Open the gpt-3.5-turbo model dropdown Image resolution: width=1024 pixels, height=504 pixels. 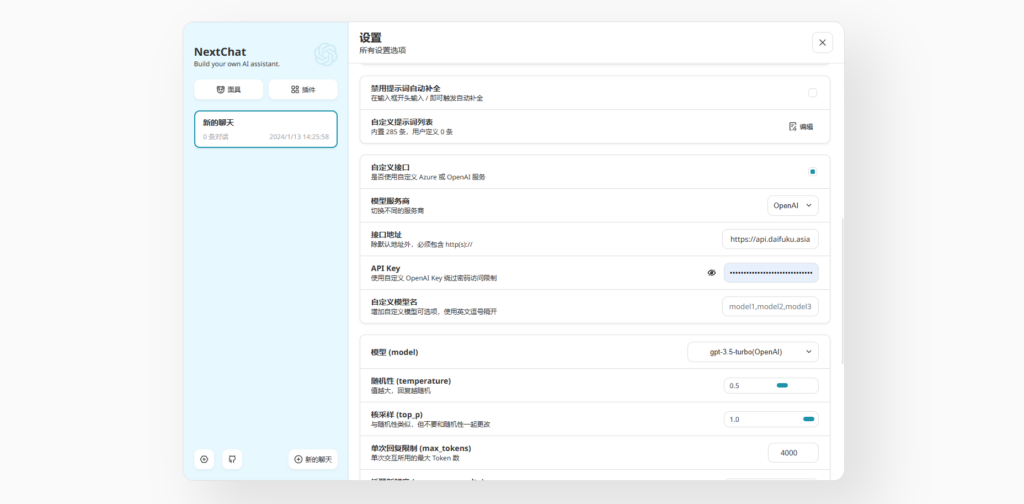[x=752, y=352]
